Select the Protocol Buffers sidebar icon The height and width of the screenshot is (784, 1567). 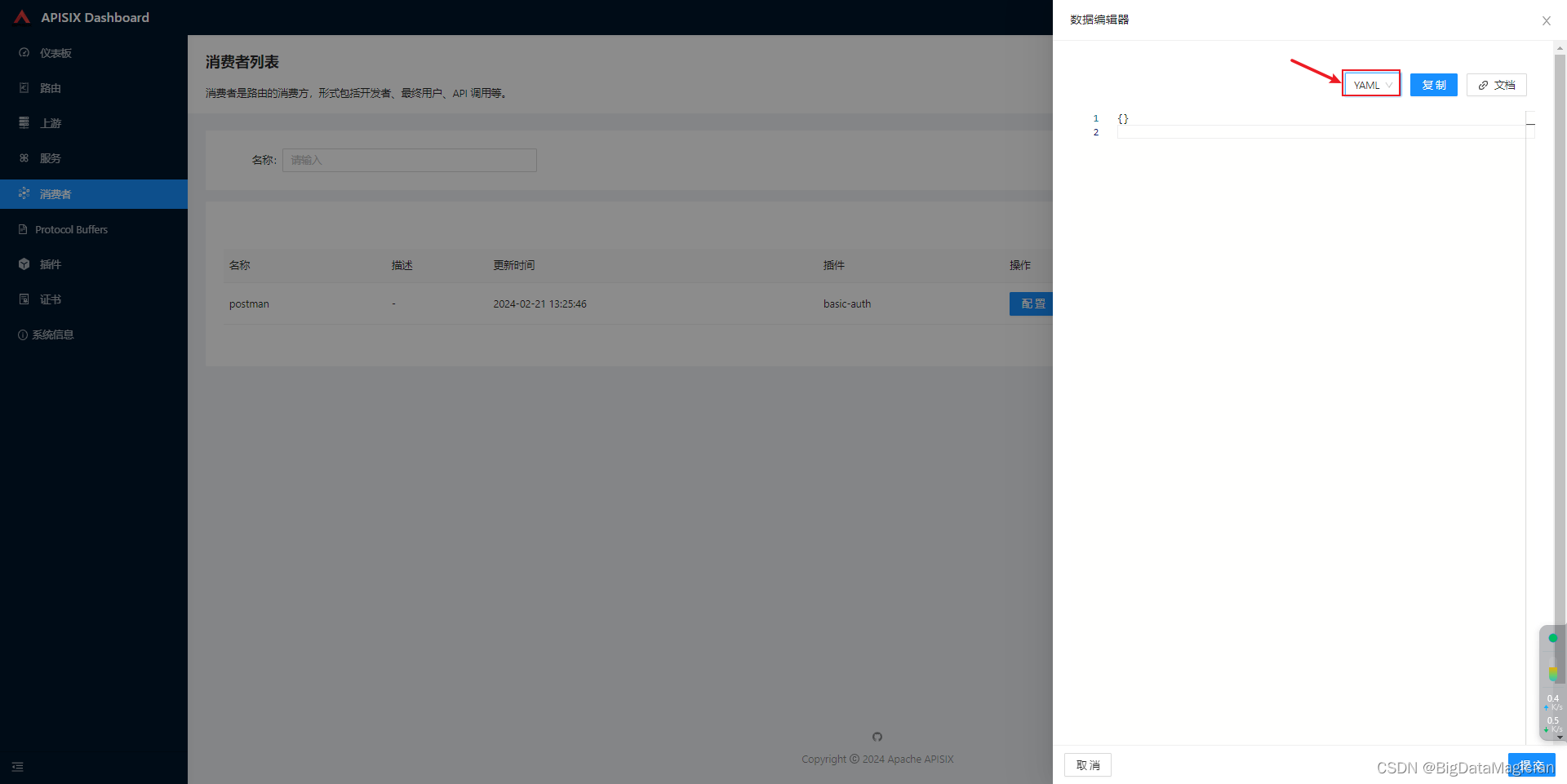[x=23, y=228]
